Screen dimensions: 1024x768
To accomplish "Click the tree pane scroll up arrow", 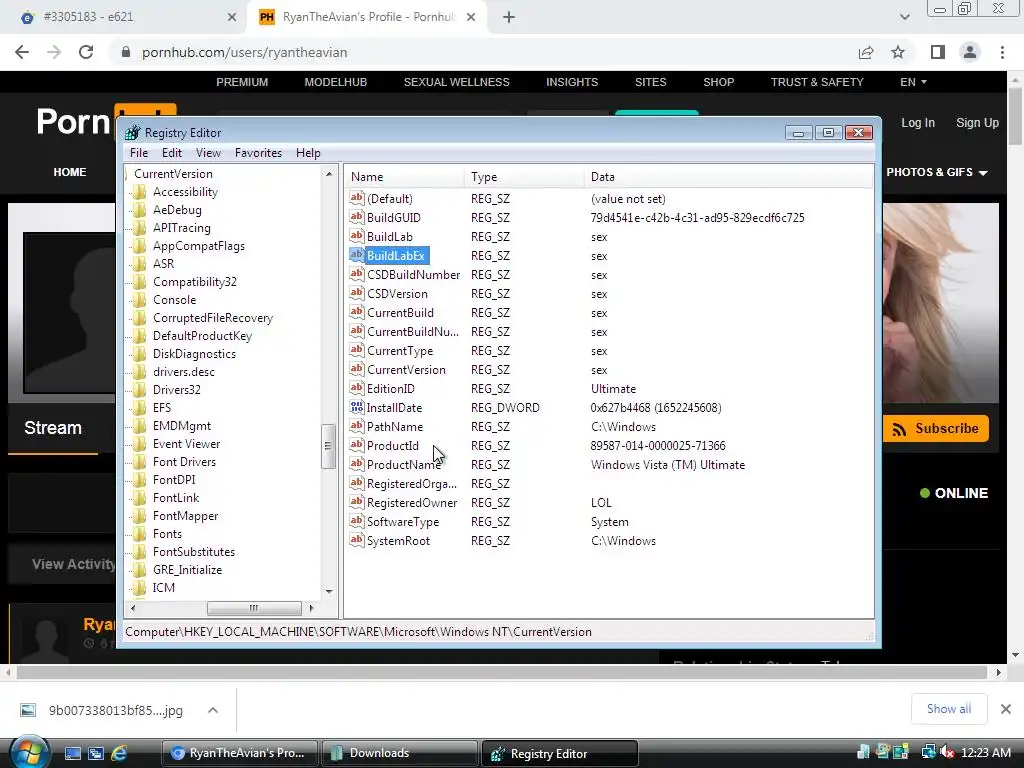I will click(328, 174).
